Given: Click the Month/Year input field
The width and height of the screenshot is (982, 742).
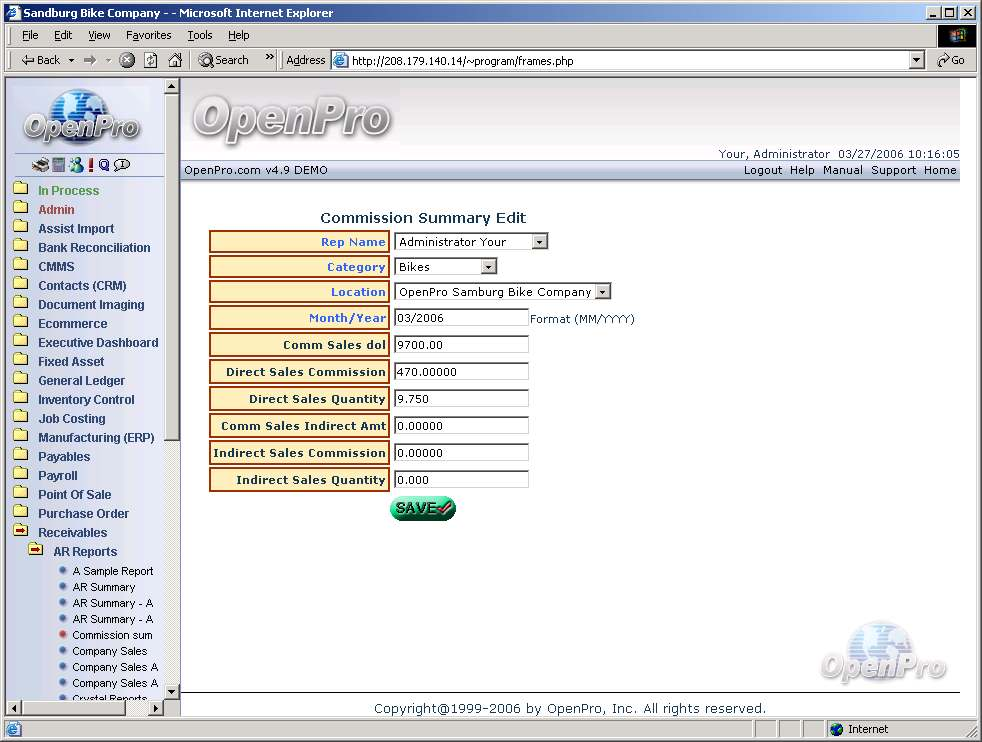Looking at the screenshot, I should [x=461, y=318].
